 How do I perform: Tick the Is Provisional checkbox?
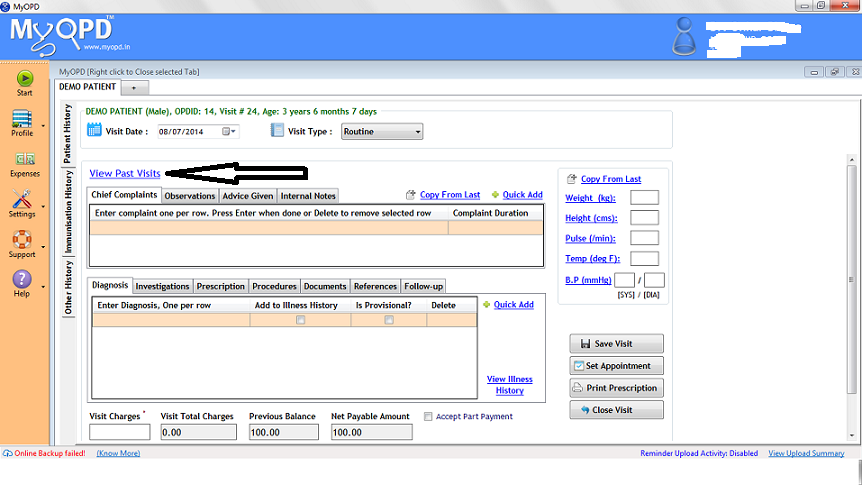tap(389, 319)
